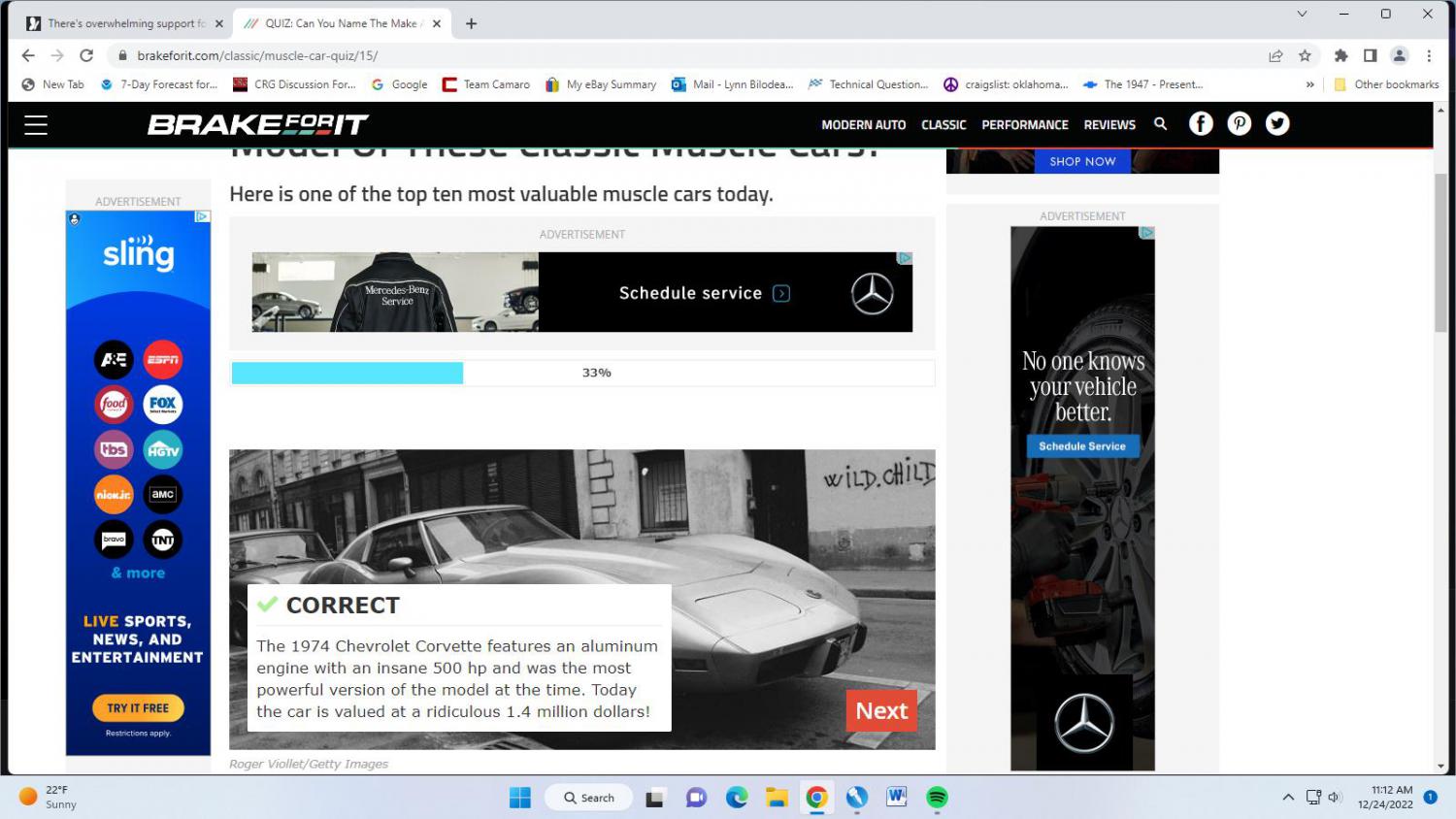
Task: Open the Classic menu section
Action: 943,125
